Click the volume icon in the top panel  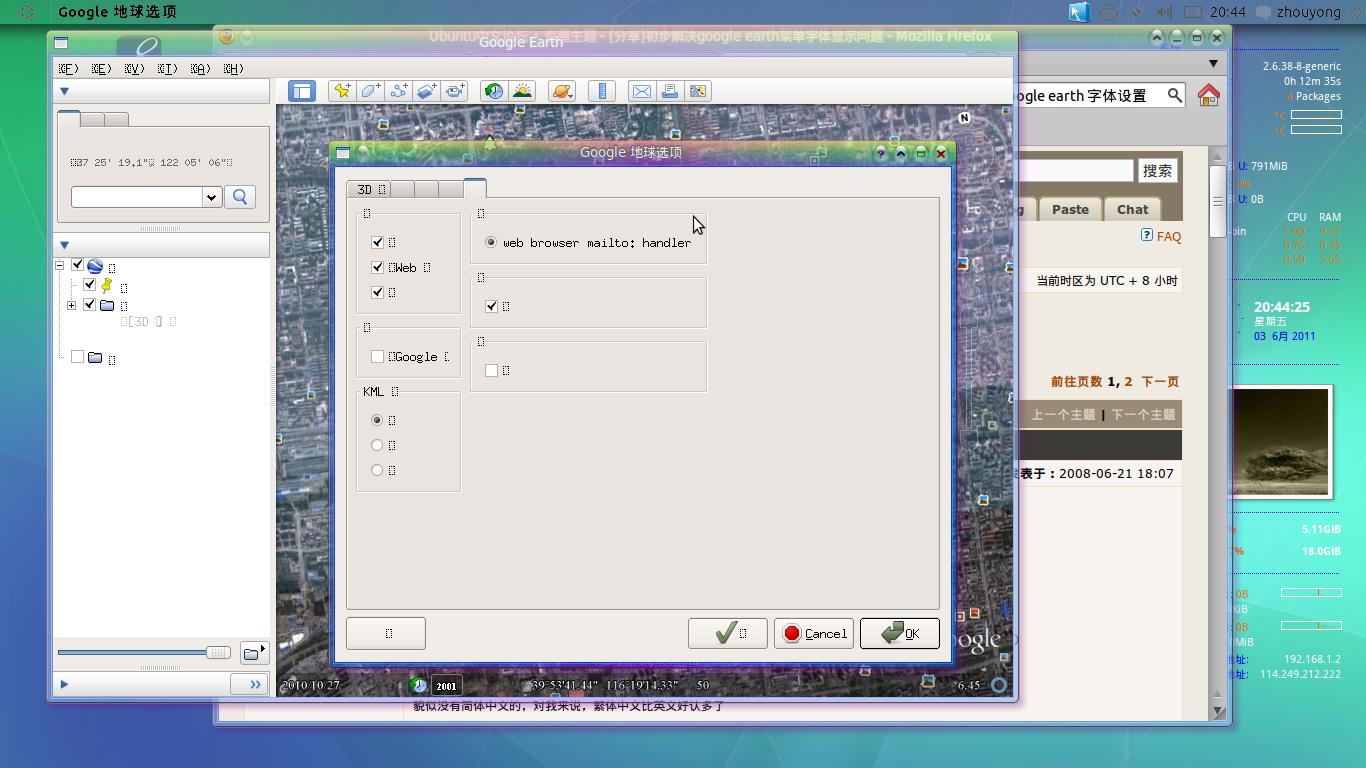coord(1164,12)
